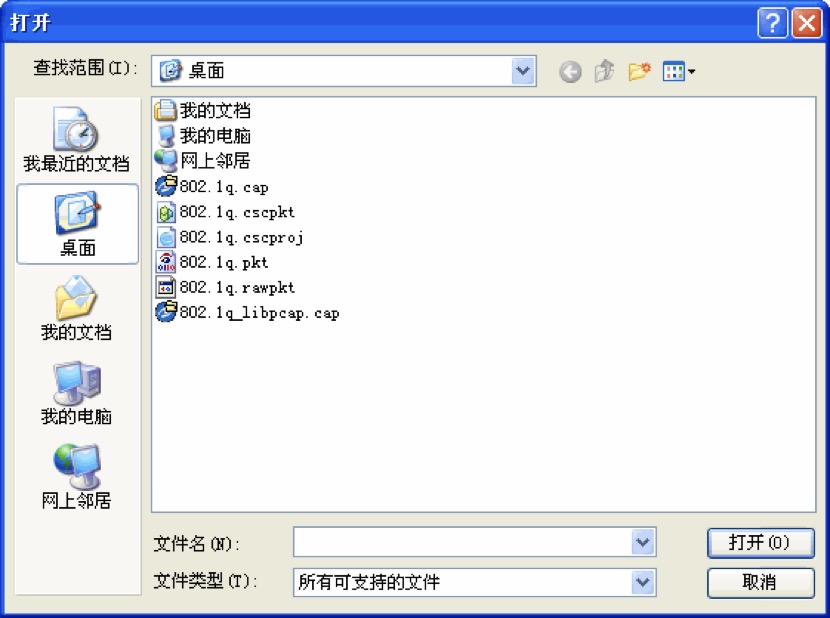Create a new folder
This screenshot has width=830, height=618.
tap(639, 72)
